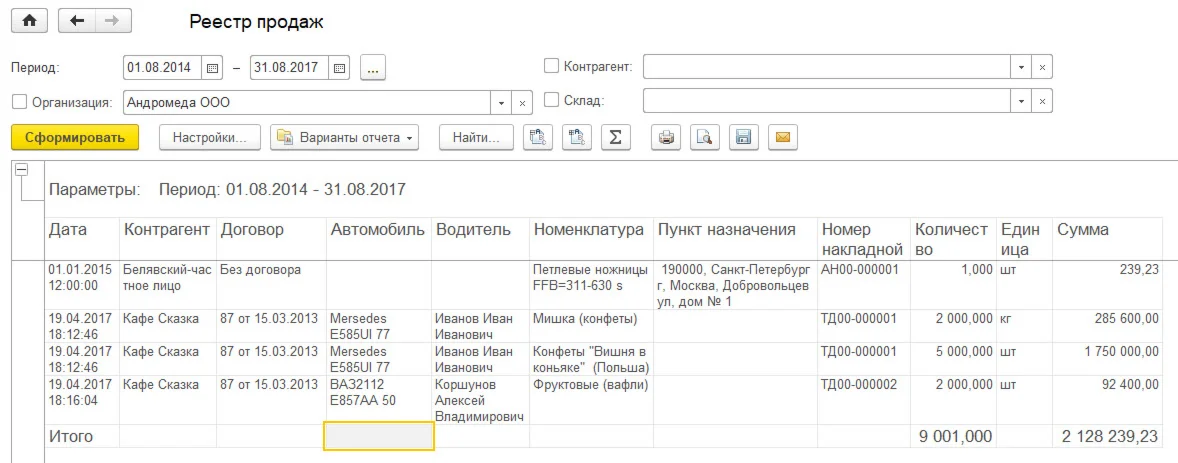Clear the Контрагент field
Viewport: 1178px width, 463px height.
(x=1042, y=68)
